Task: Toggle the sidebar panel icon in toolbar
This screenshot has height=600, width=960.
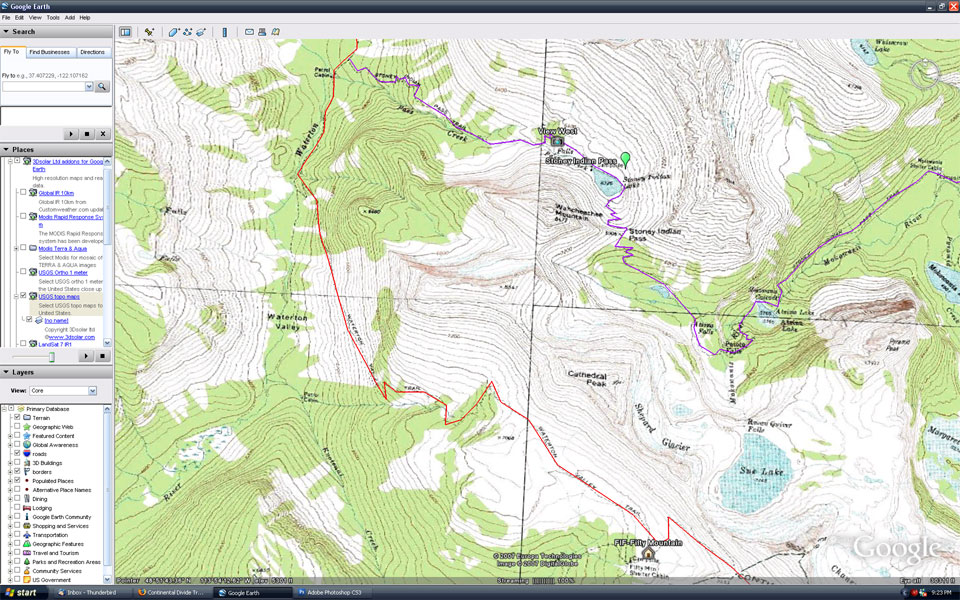Action: pos(126,32)
